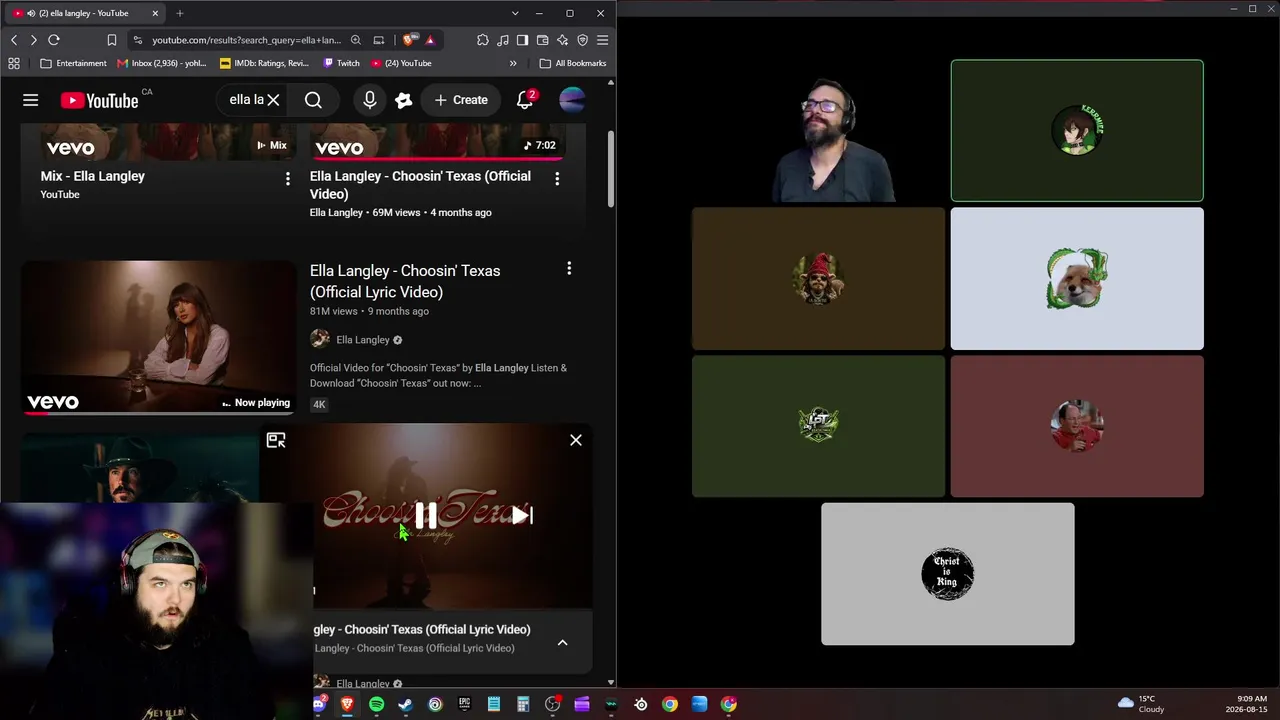The height and width of the screenshot is (720, 1280).
Task: Bookmark this page with the bookmark icon
Action: 111,40
